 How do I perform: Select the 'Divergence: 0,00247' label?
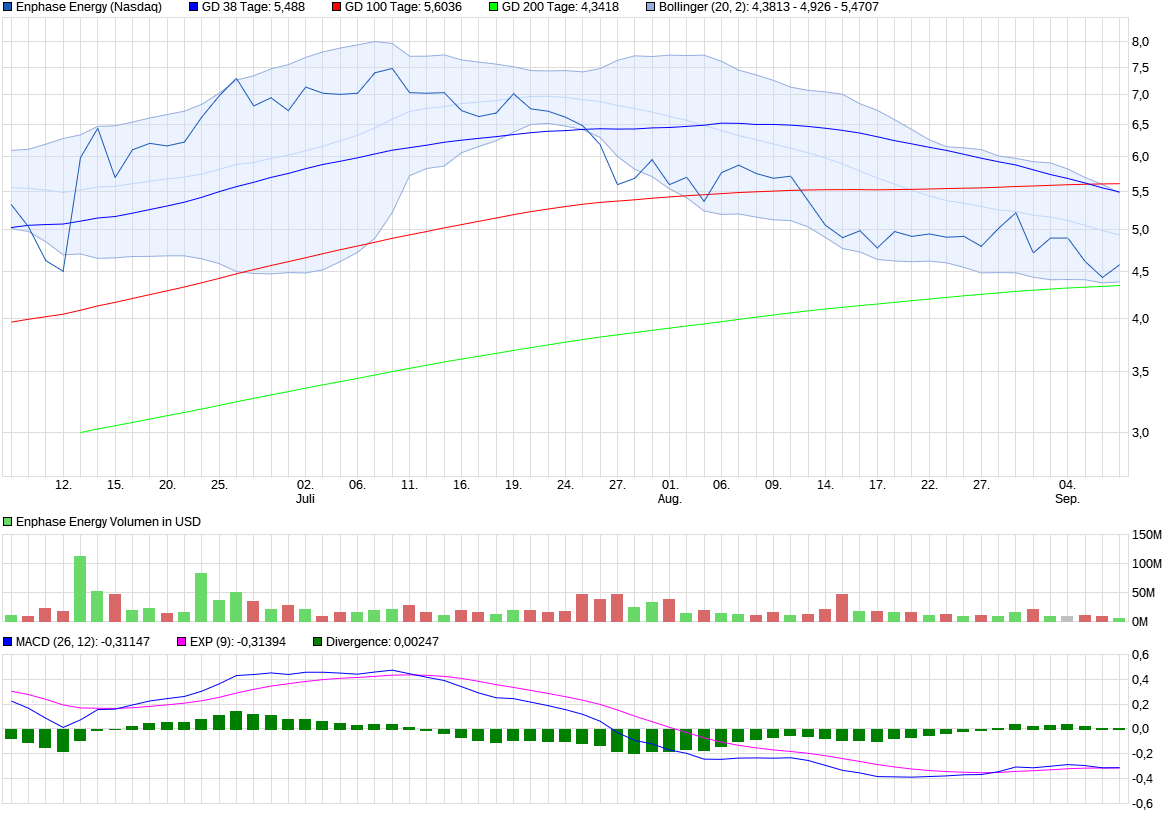[382, 642]
